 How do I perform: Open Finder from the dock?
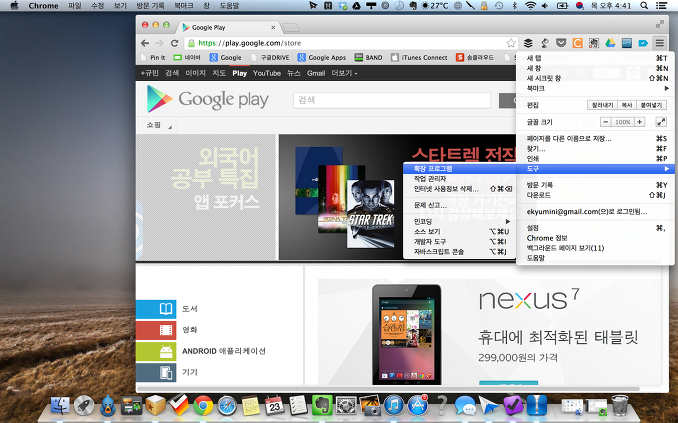click(x=60, y=406)
